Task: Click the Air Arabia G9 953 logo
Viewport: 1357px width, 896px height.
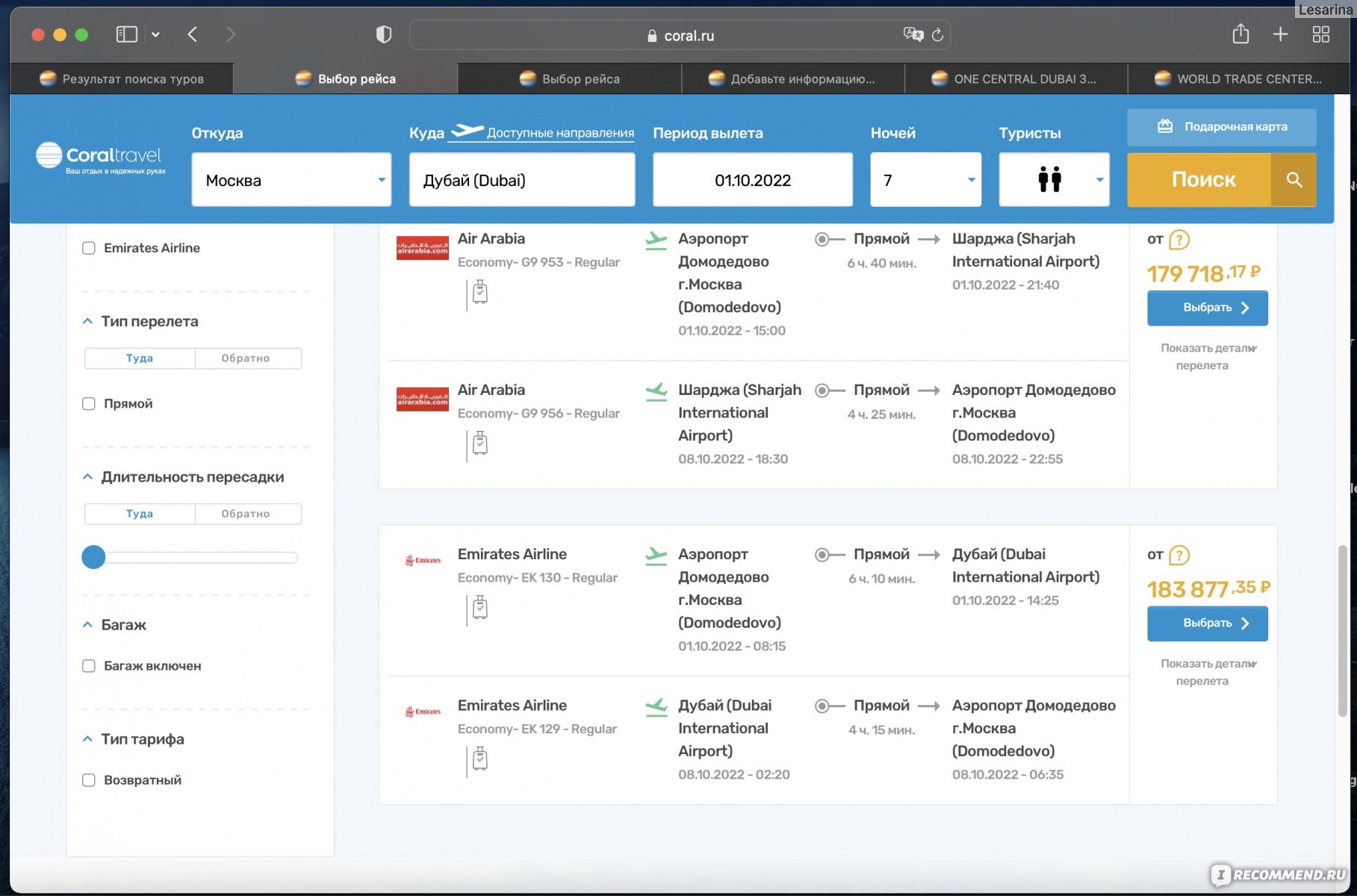Action: click(x=422, y=247)
